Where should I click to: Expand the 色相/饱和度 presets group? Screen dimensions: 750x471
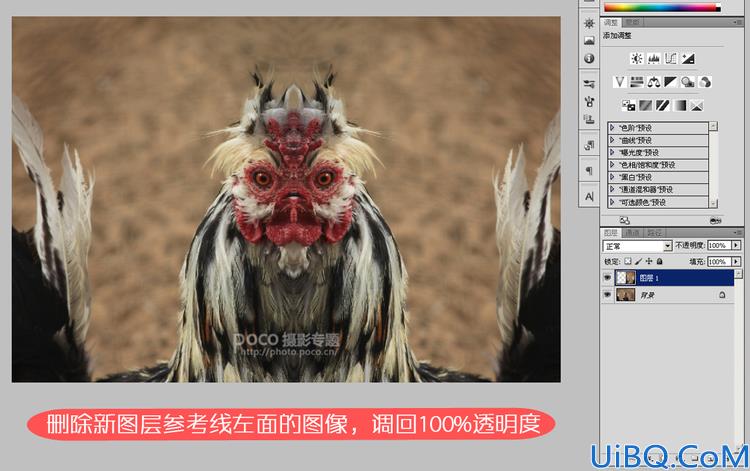[x=612, y=165]
